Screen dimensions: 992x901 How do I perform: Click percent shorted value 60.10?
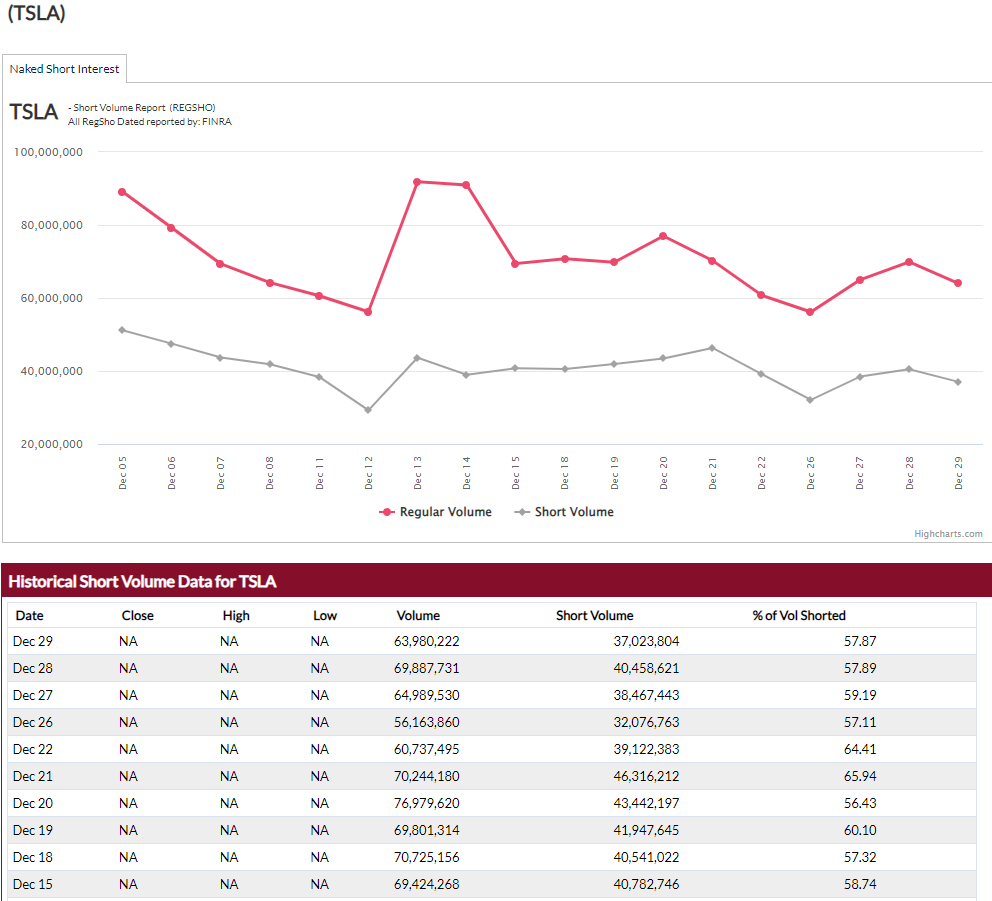click(860, 830)
